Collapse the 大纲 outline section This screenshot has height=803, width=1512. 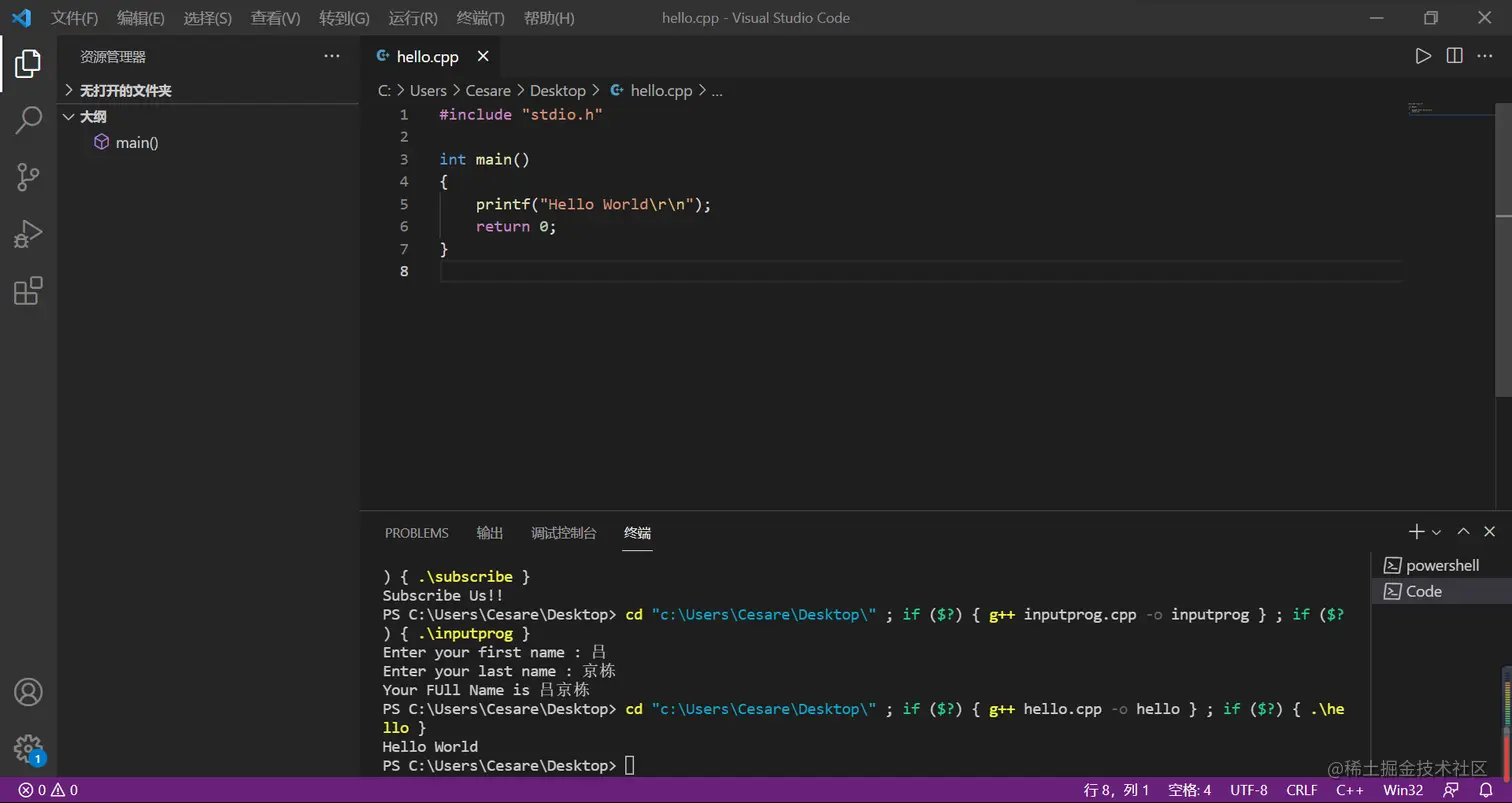click(93, 116)
